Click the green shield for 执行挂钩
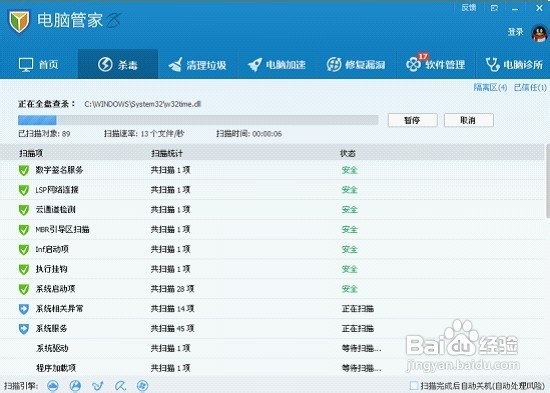Screen dimensions: 550x393 tap(24, 269)
